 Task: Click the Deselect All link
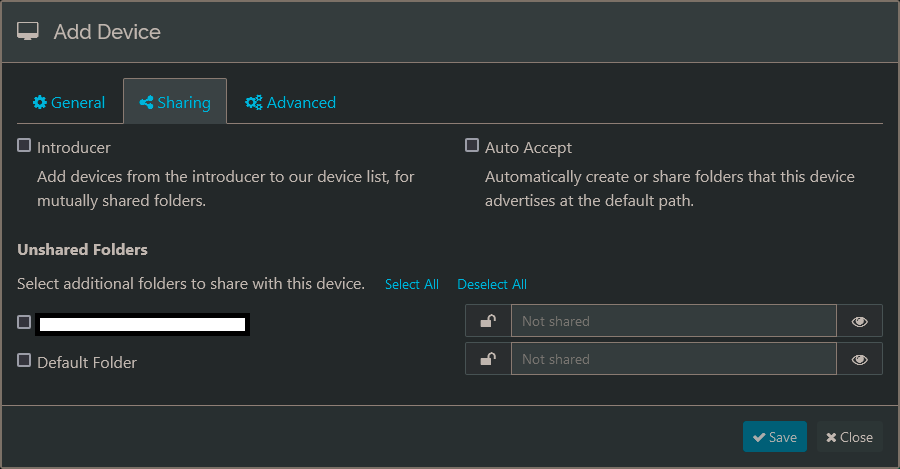491,284
